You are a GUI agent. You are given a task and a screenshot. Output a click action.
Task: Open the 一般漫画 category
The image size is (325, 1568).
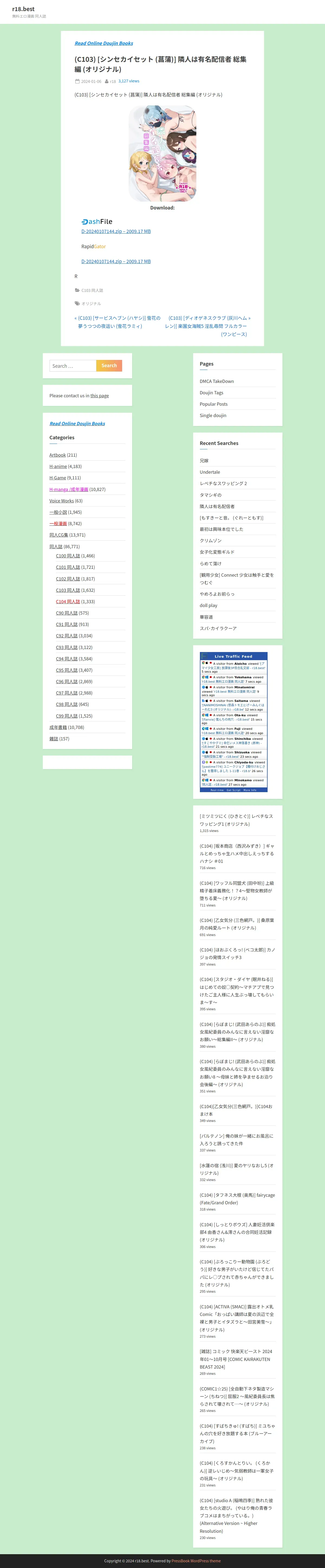(58, 524)
